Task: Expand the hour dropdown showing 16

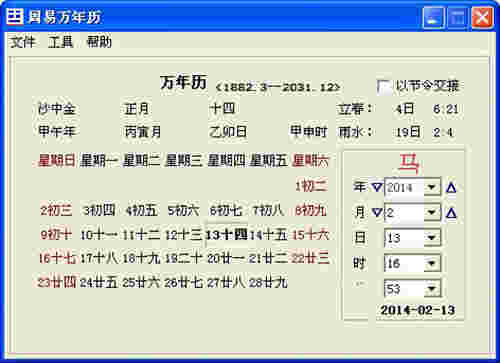Action: pos(432,263)
